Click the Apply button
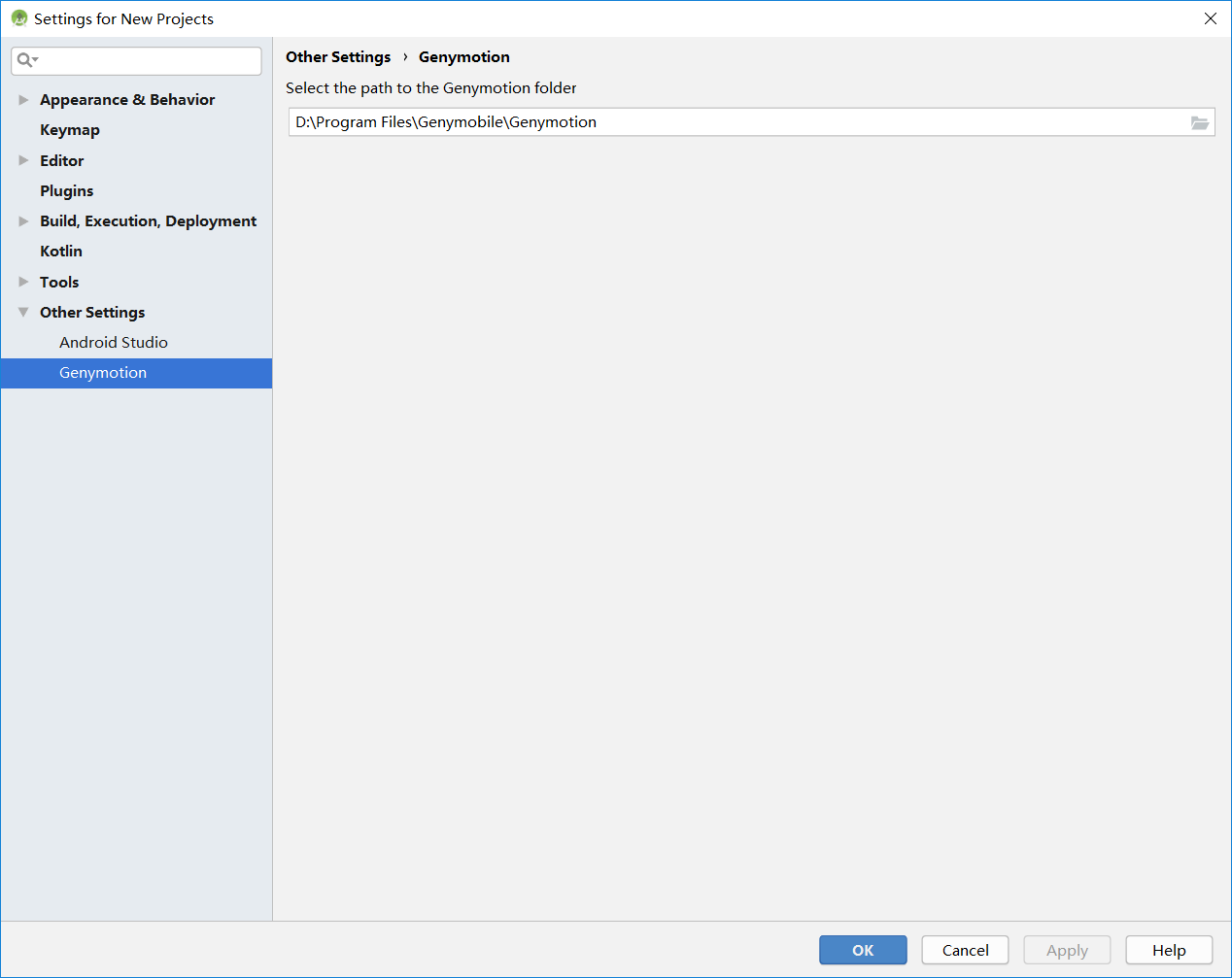 (1067, 950)
